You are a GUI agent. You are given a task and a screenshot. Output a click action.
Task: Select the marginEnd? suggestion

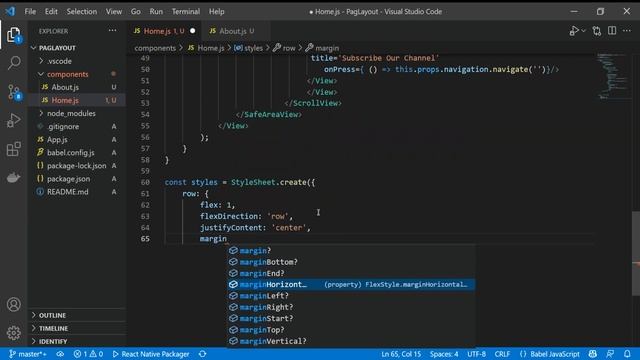351,273
